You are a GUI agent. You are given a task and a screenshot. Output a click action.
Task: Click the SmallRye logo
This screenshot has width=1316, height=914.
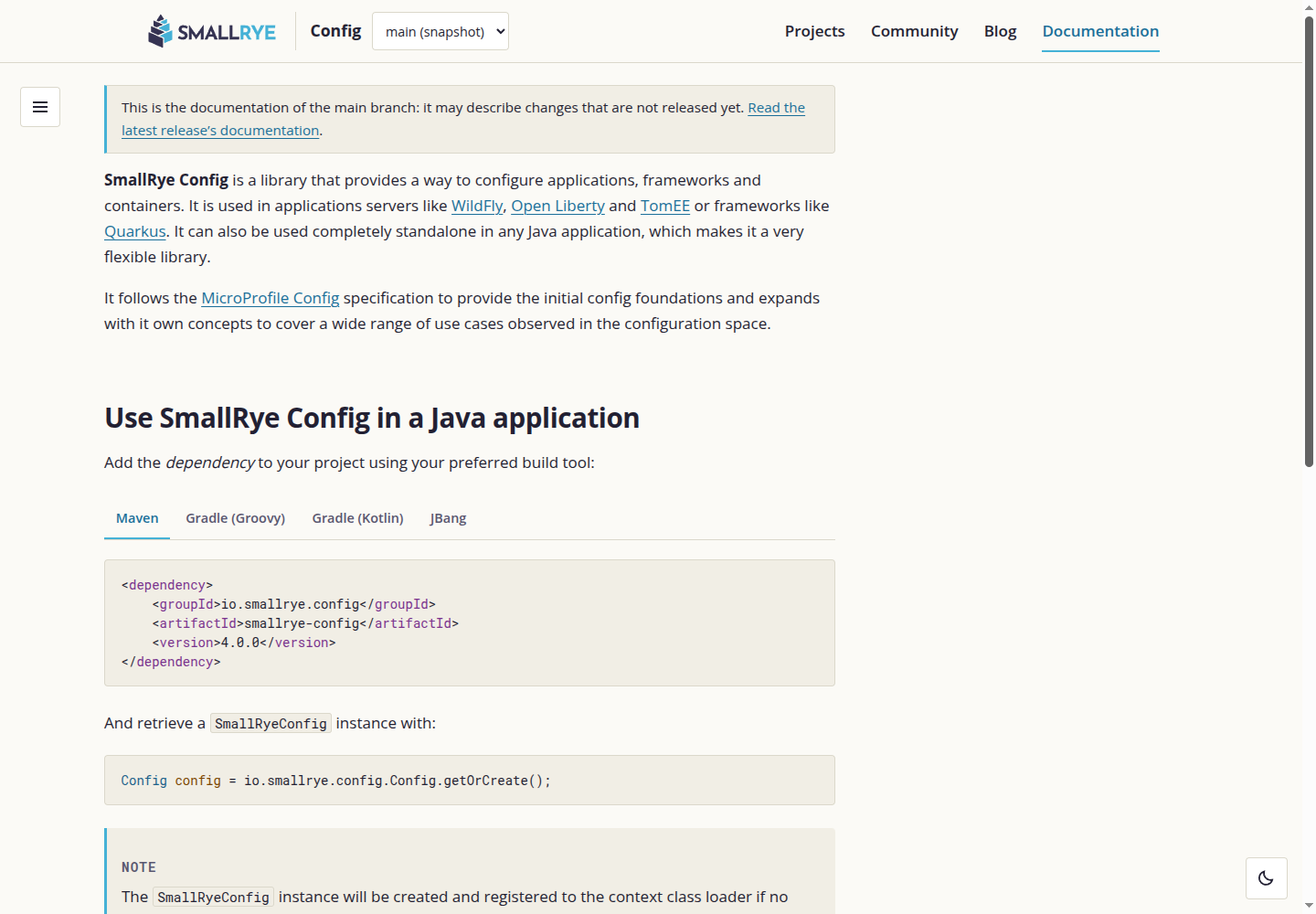(x=212, y=31)
